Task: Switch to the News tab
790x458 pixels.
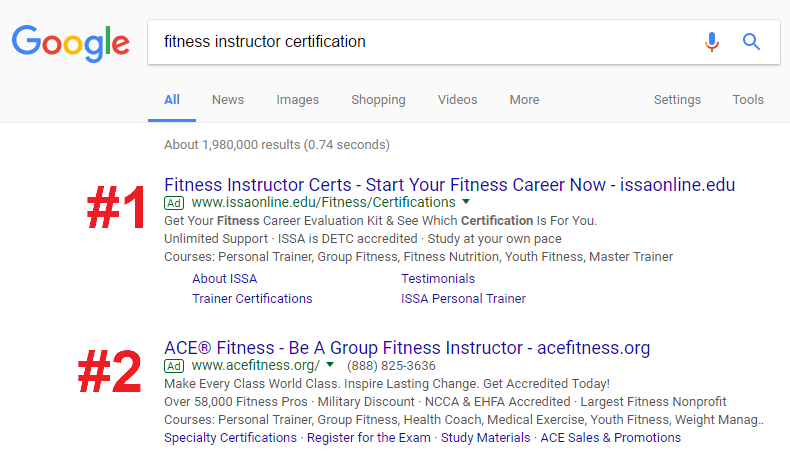Action: (228, 100)
